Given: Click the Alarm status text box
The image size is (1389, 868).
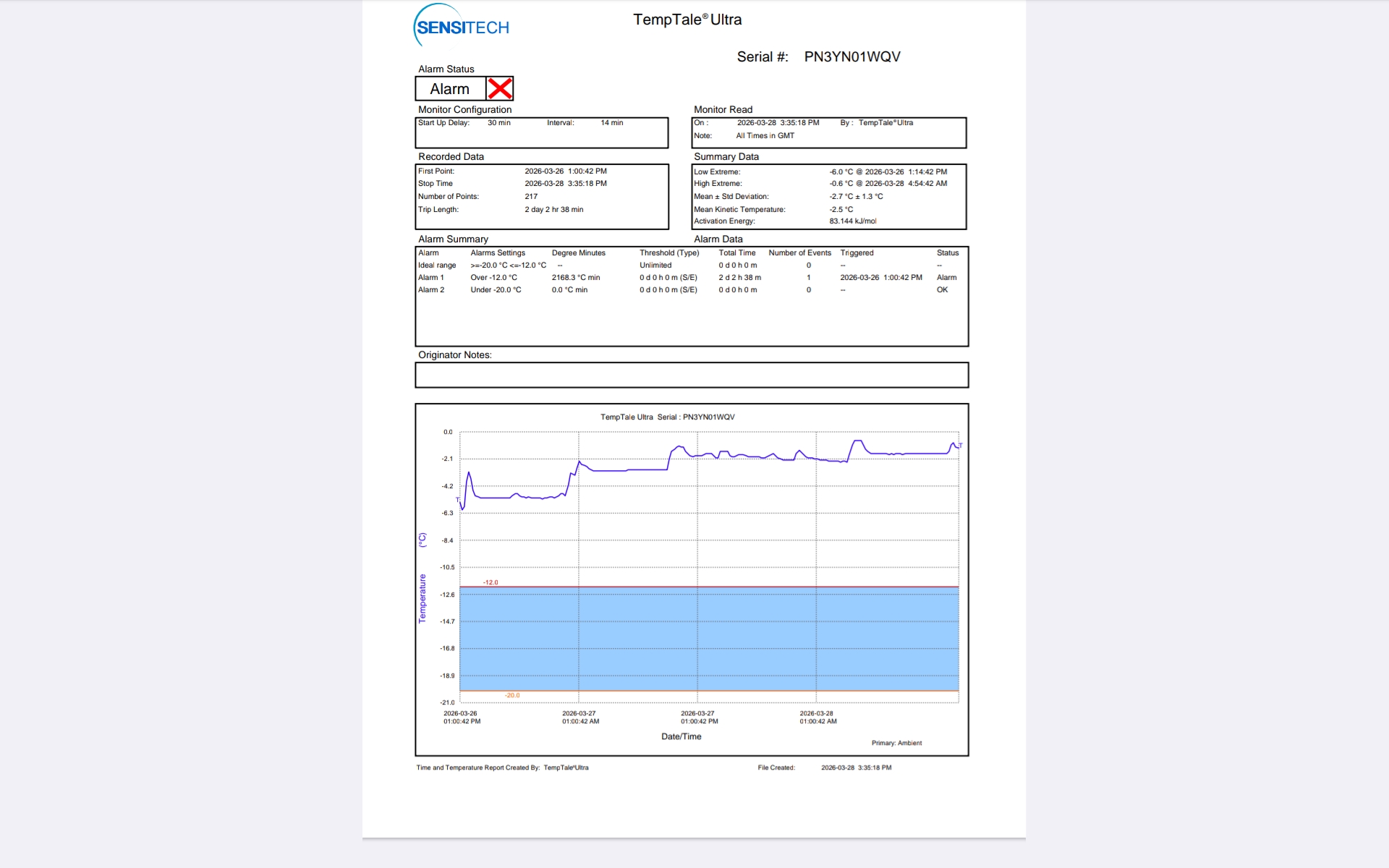Looking at the screenshot, I should [450, 89].
